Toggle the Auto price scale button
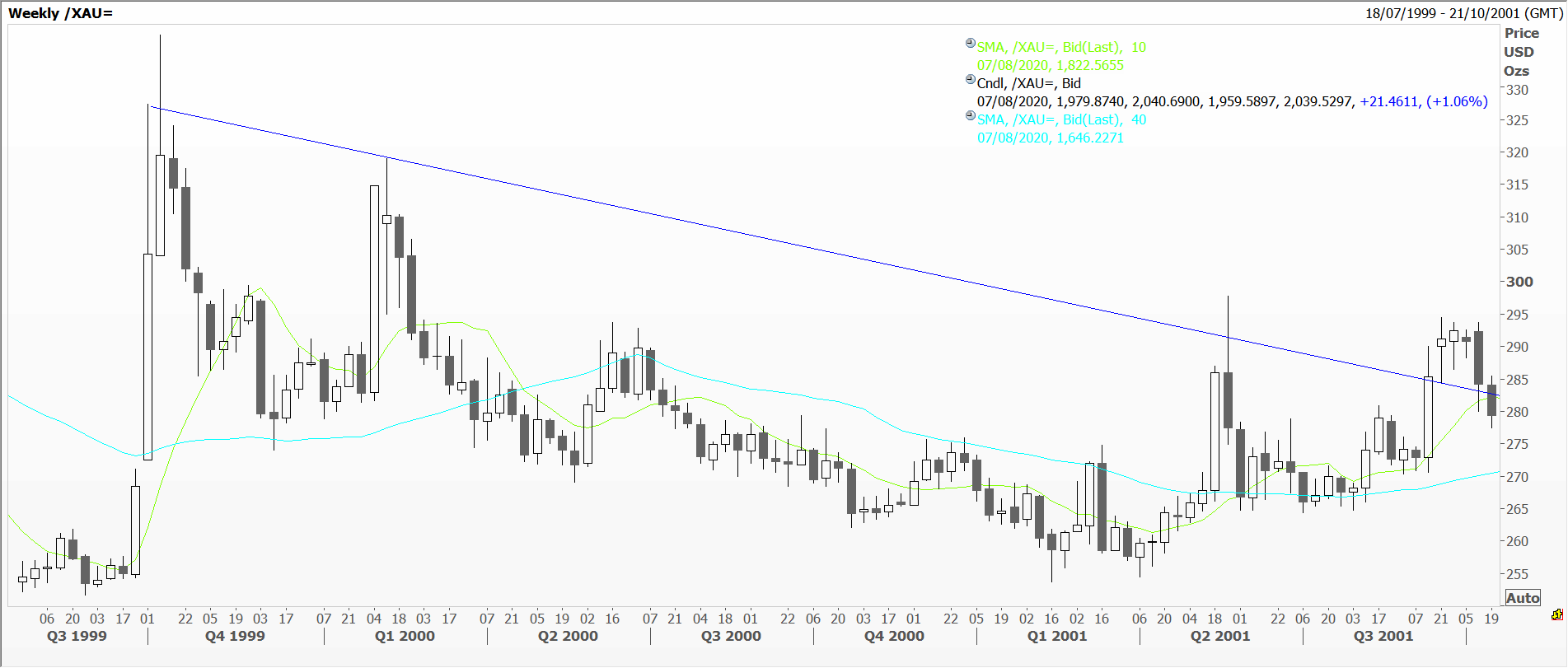 pos(1522,598)
